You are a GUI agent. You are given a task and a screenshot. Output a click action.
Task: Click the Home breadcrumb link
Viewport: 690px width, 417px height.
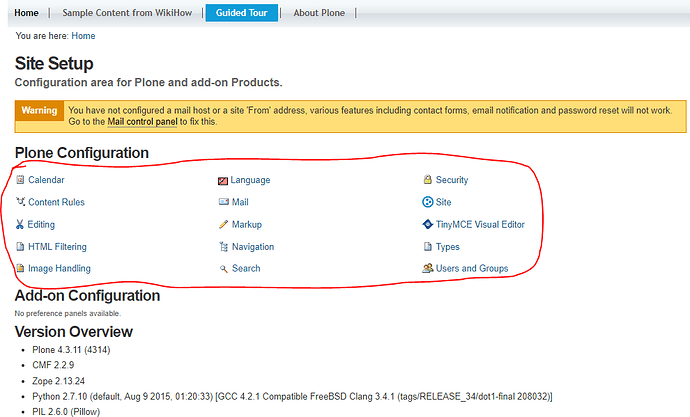tap(83, 36)
